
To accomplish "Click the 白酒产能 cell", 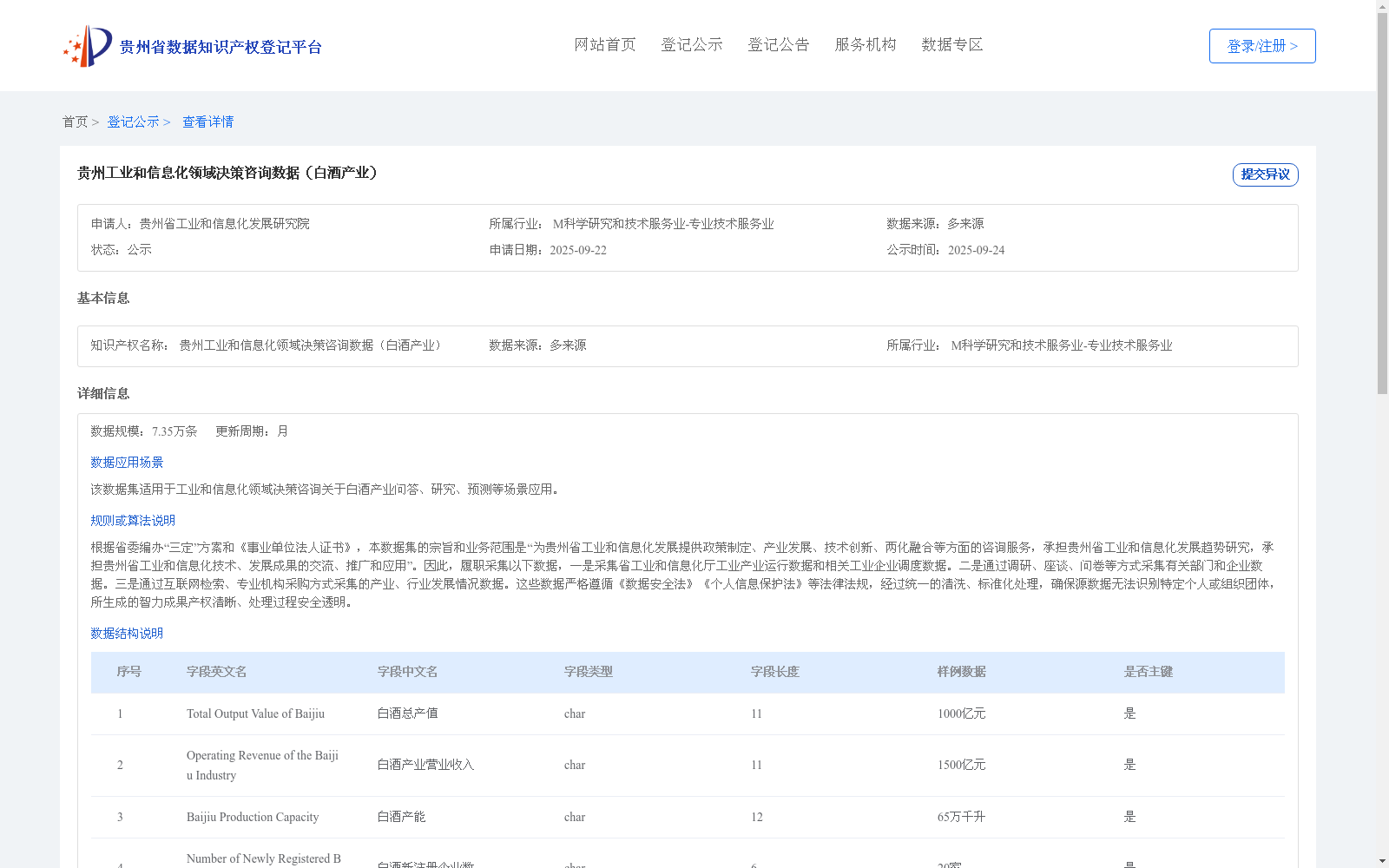I will 402,817.
